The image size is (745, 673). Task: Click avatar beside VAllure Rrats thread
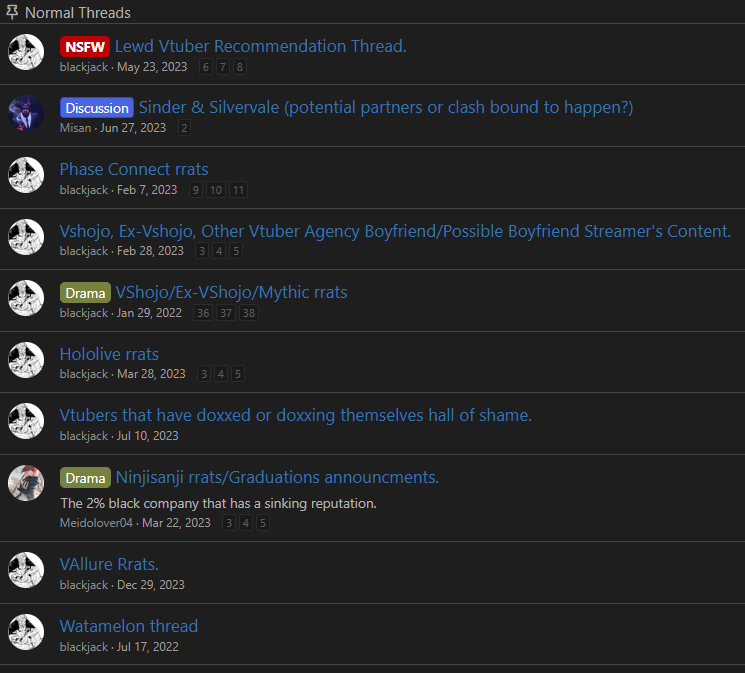[26, 570]
